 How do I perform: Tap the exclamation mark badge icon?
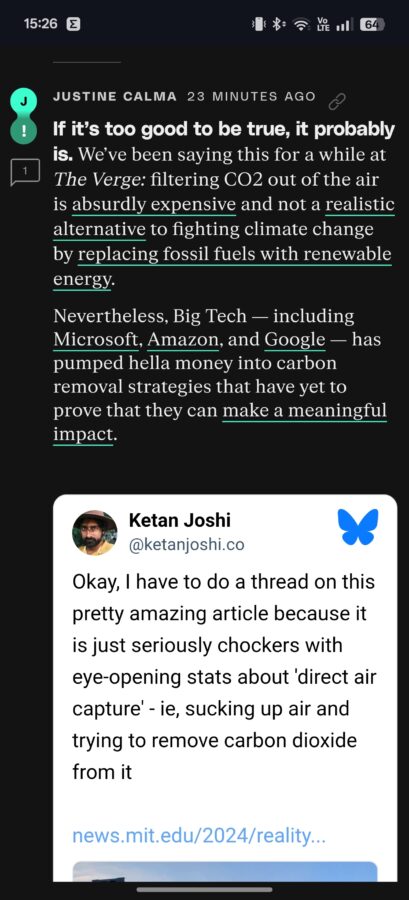24,130
